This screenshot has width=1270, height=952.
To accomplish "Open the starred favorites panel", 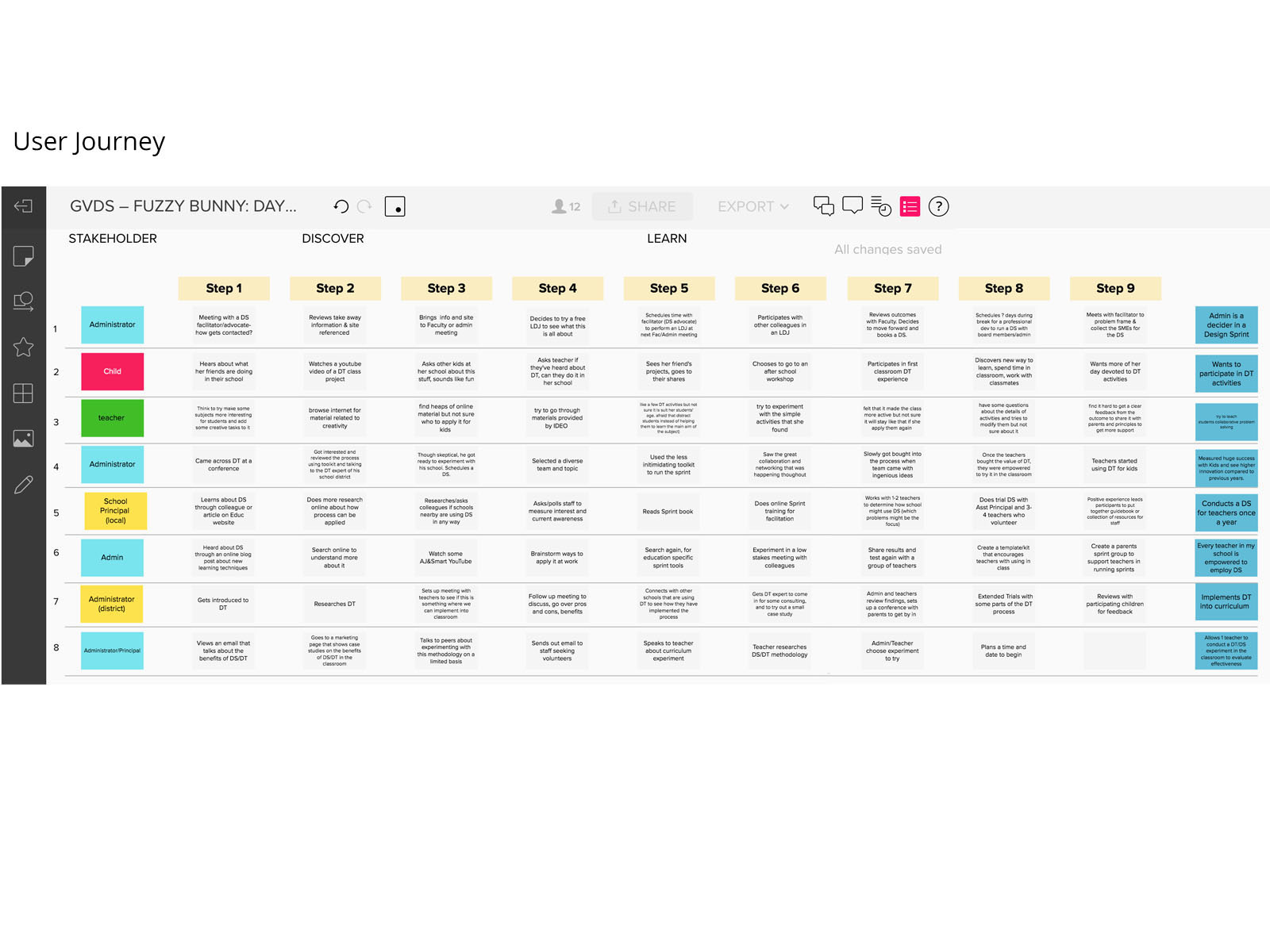I will (x=24, y=347).
